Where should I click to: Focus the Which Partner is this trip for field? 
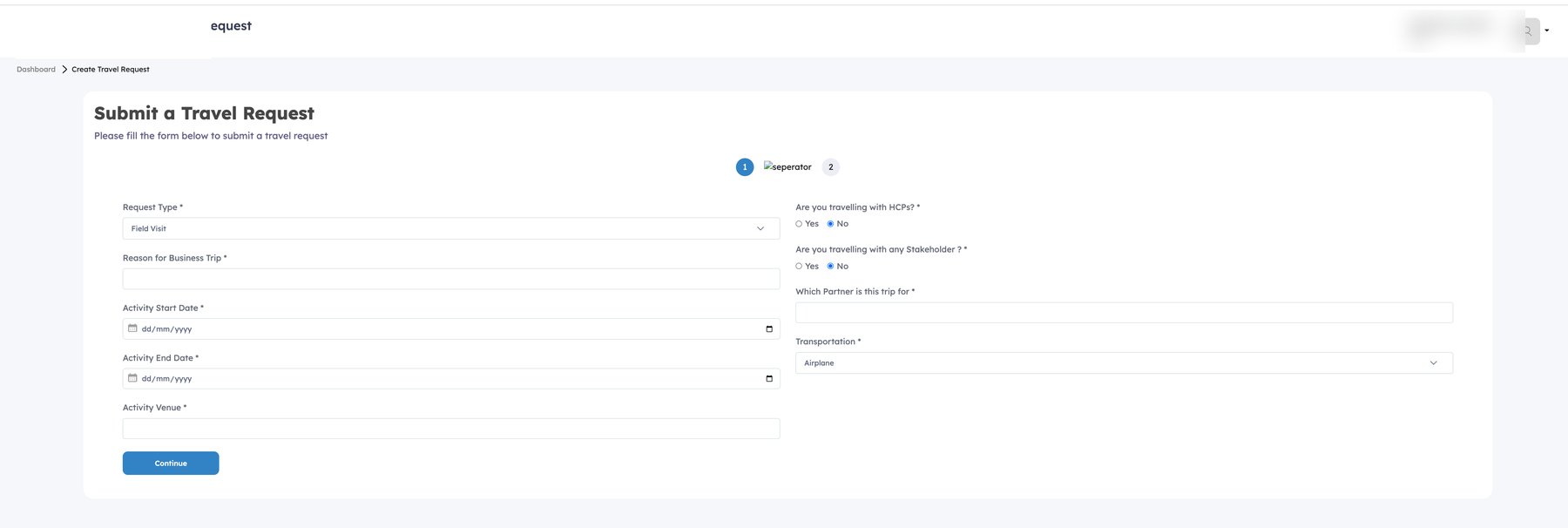tap(1124, 313)
